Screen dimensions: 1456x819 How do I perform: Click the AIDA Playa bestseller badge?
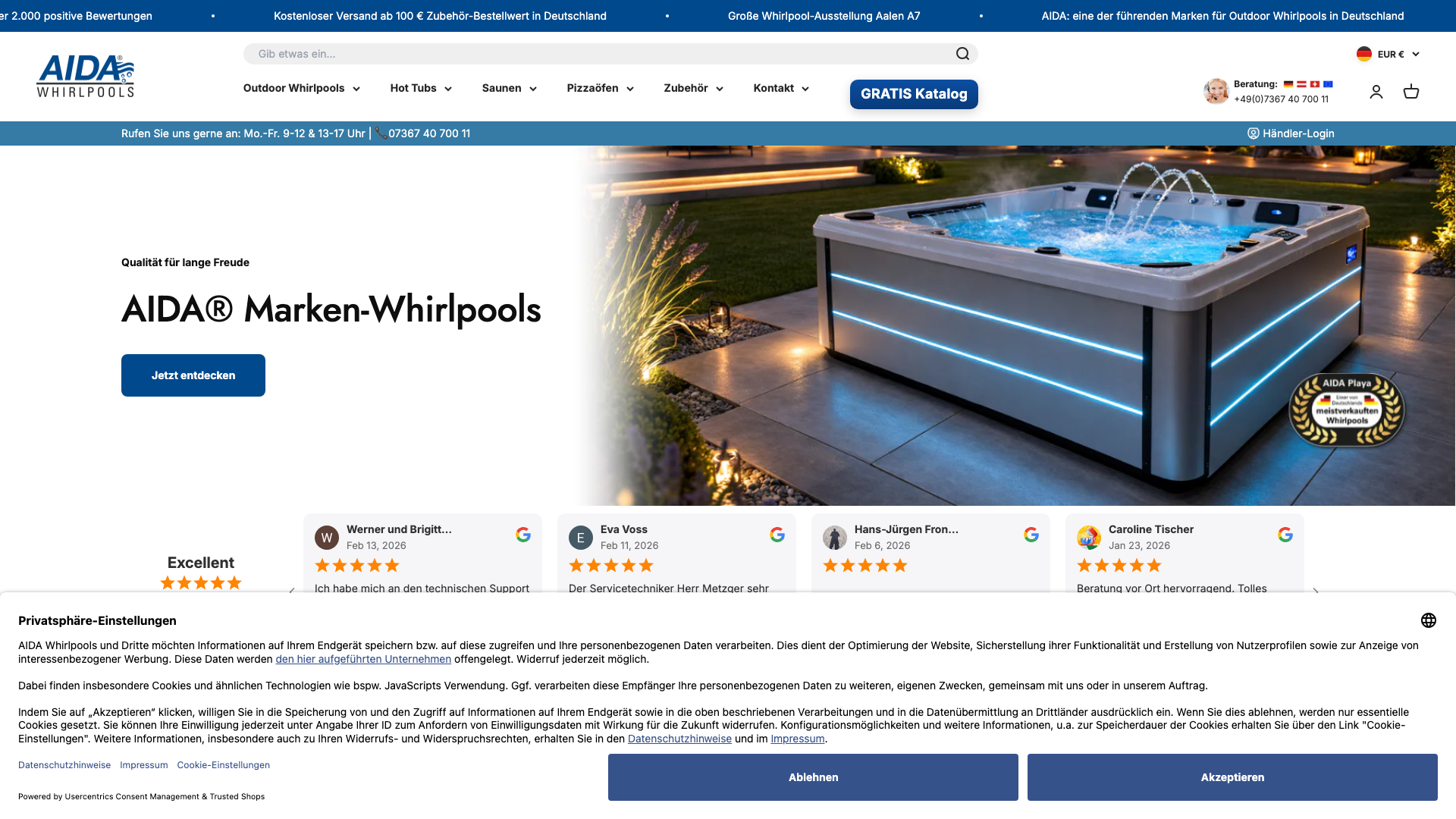click(x=1347, y=409)
